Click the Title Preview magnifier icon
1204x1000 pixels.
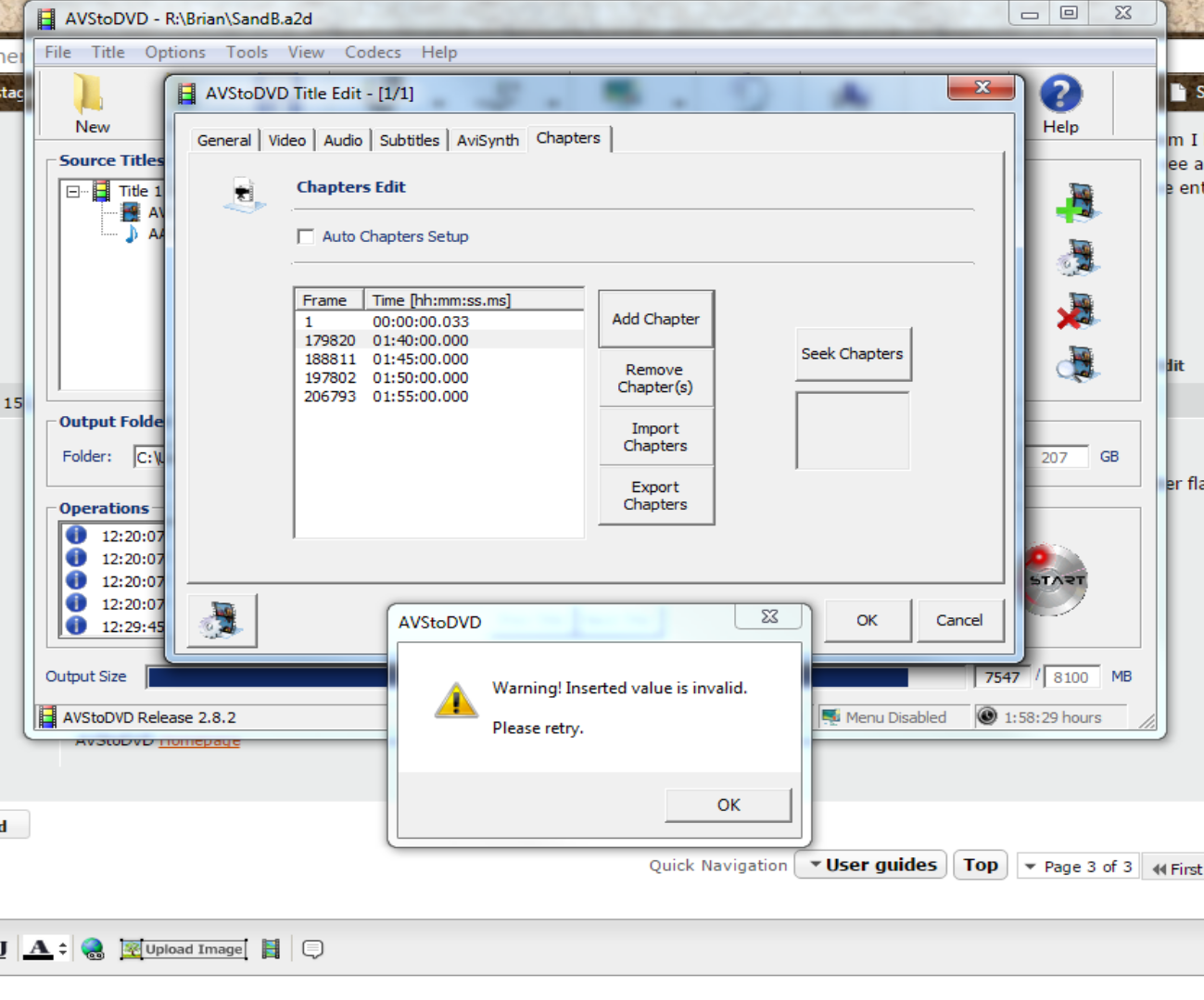(x=1077, y=364)
